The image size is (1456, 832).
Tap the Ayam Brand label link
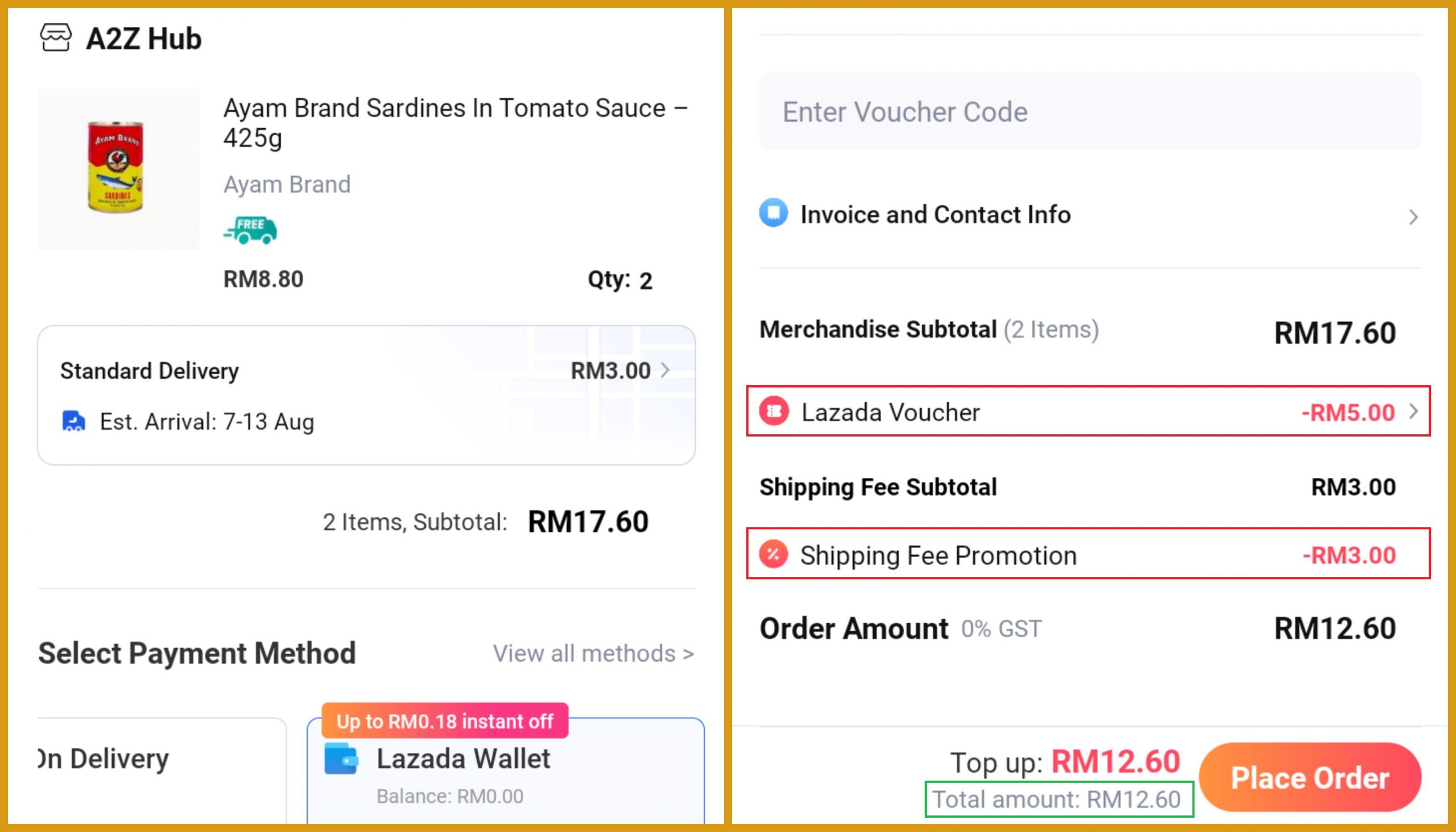point(287,184)
